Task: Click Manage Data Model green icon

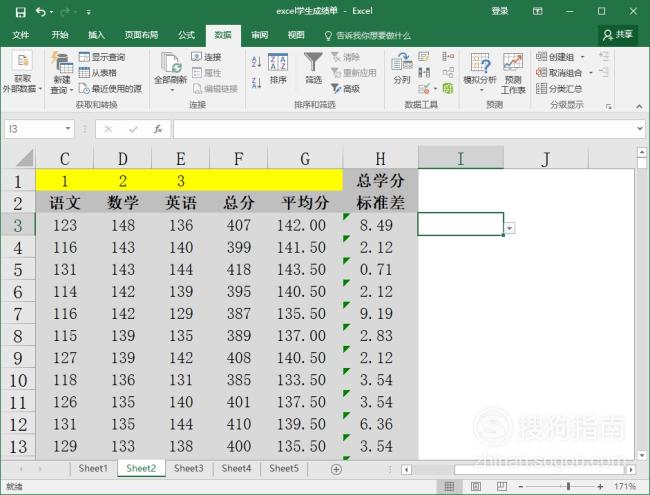Action: click(448, 88)
